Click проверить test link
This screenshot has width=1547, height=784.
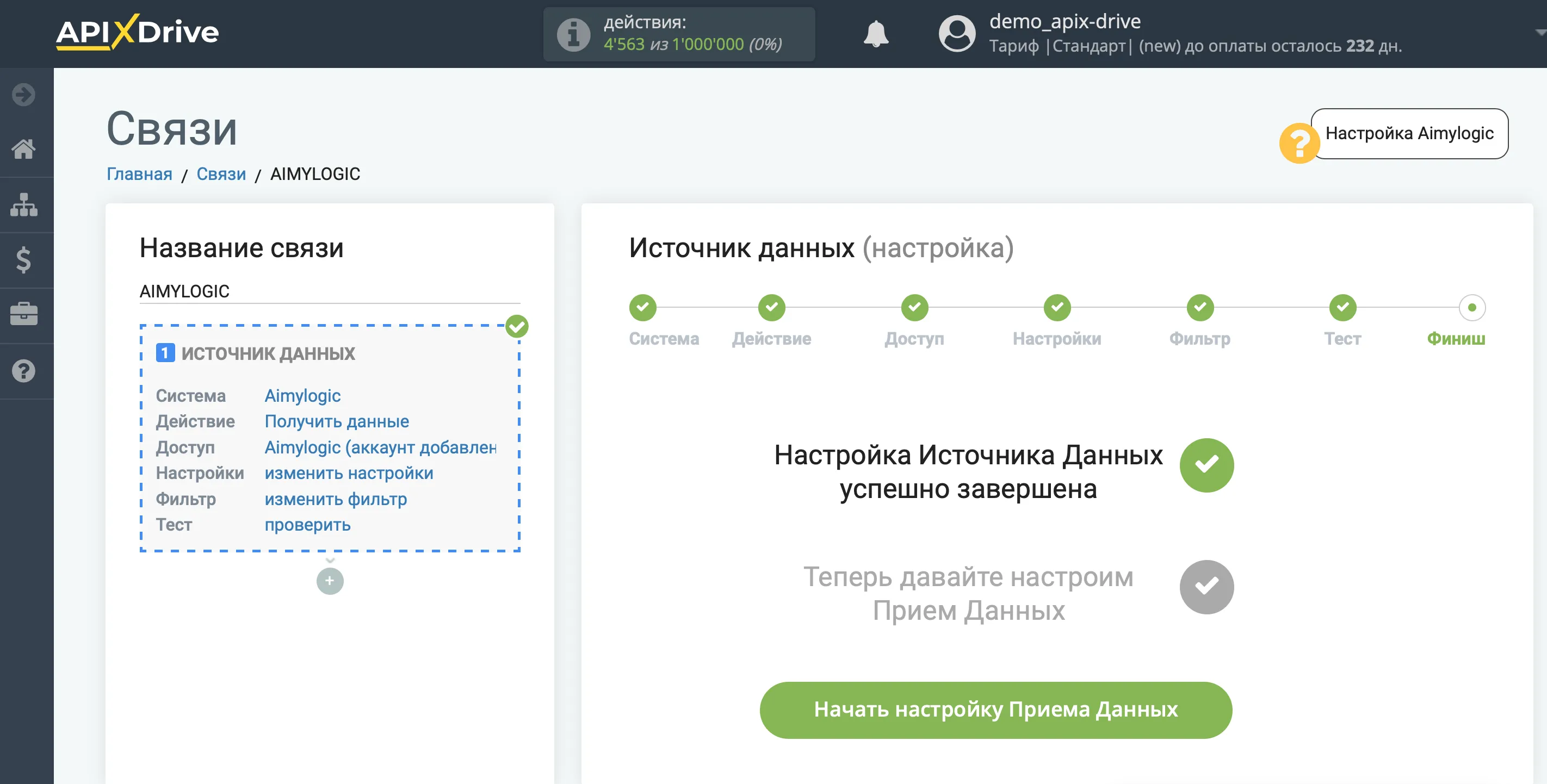pyautogui.click(x=307, y=525)
